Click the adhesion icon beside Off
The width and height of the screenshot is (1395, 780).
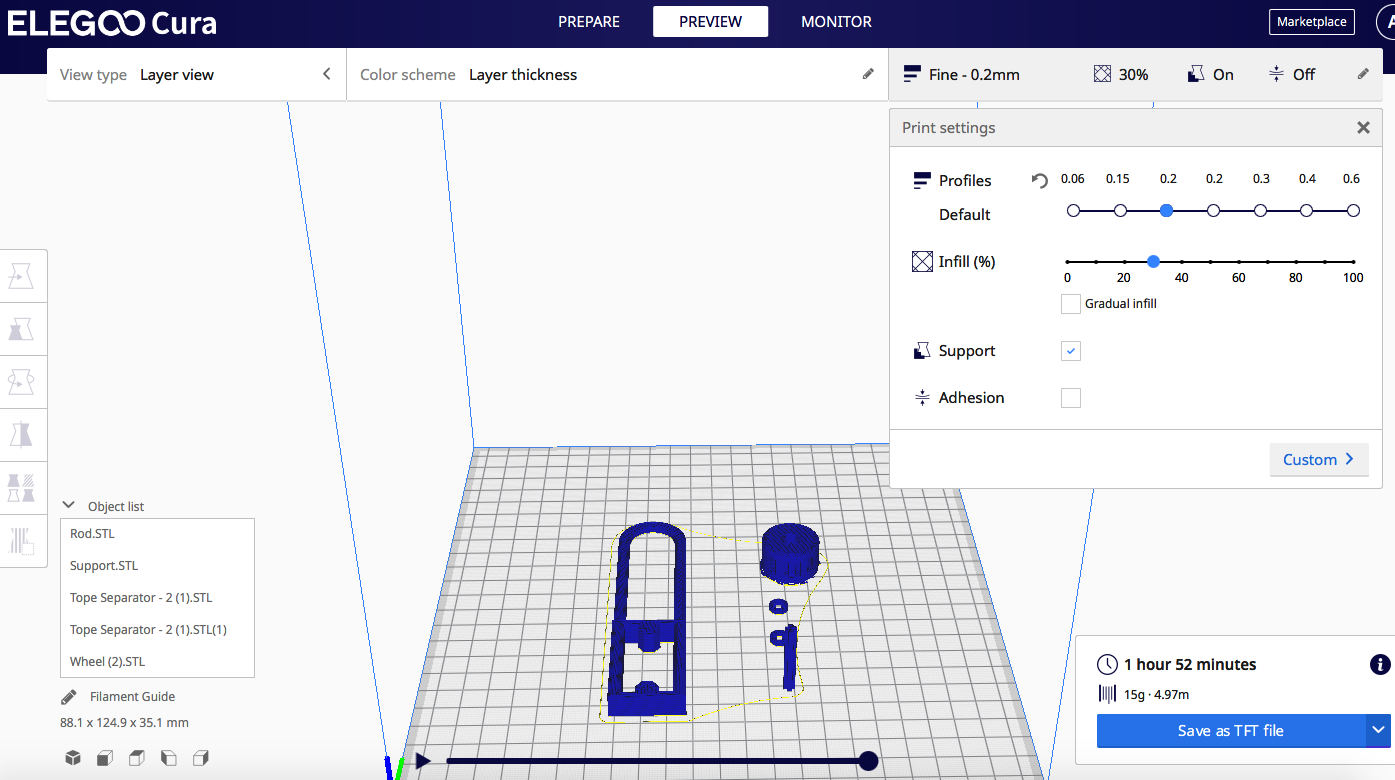click(1276, 74)
